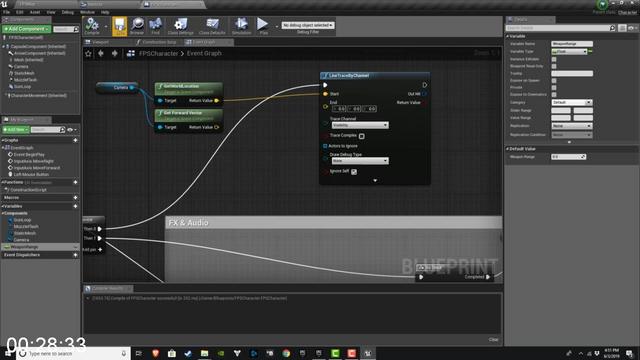Click the Components search magnifier icon
Viewport: 640px width, 360px height.
[x=76, y=29]
